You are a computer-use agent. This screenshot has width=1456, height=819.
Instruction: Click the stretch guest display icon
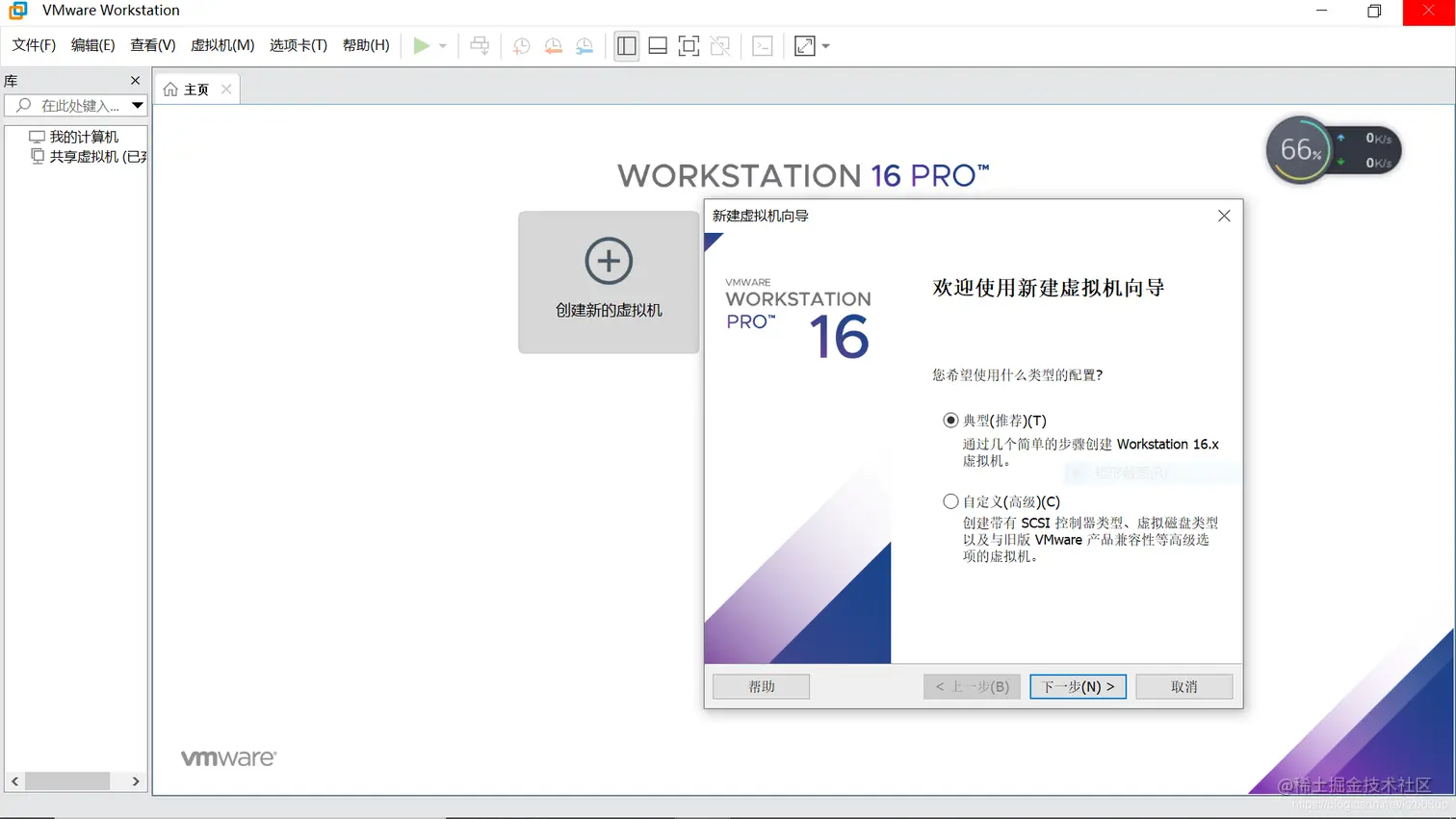(805, 45)
